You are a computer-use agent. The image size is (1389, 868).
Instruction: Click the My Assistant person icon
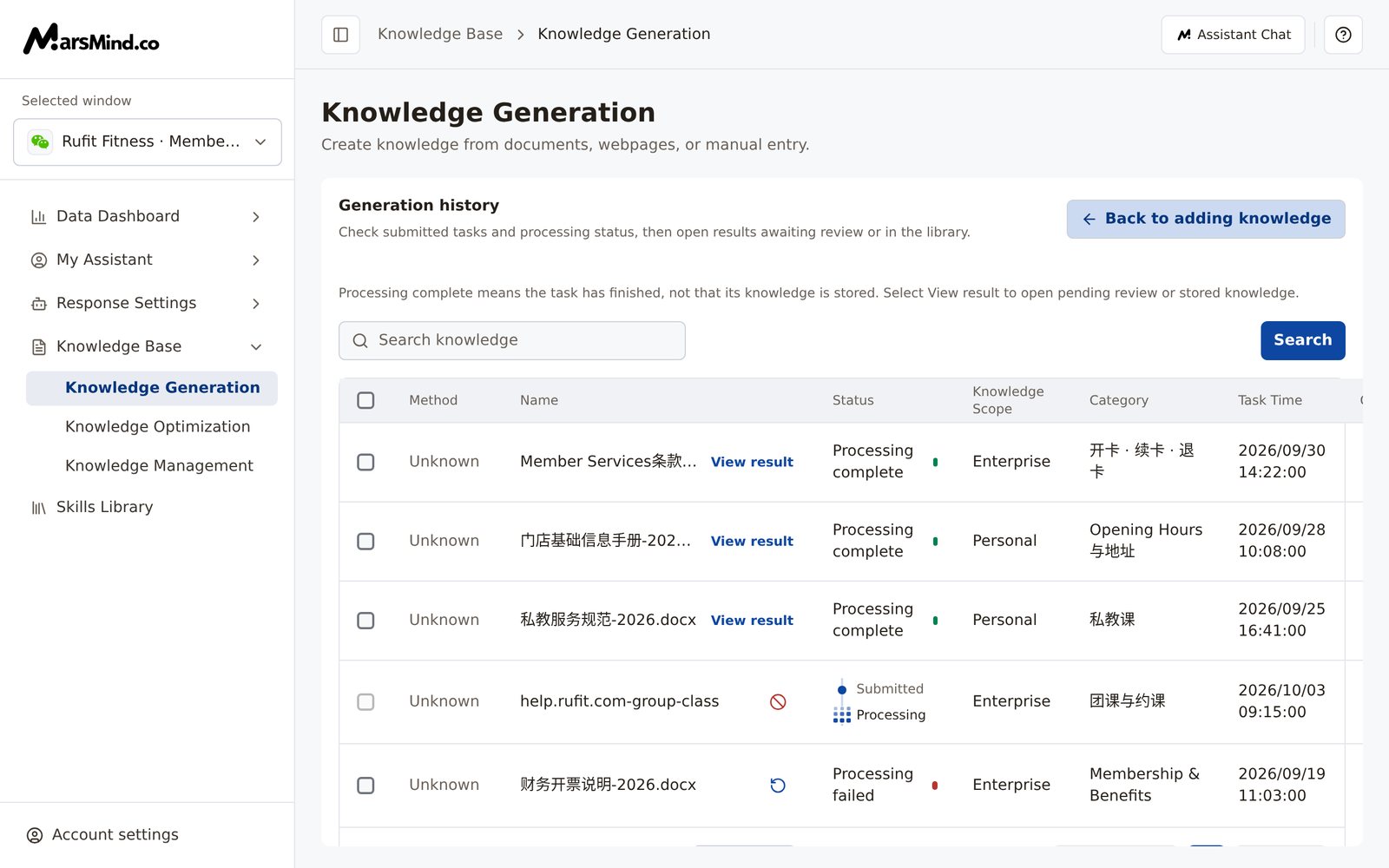point(39,260)
